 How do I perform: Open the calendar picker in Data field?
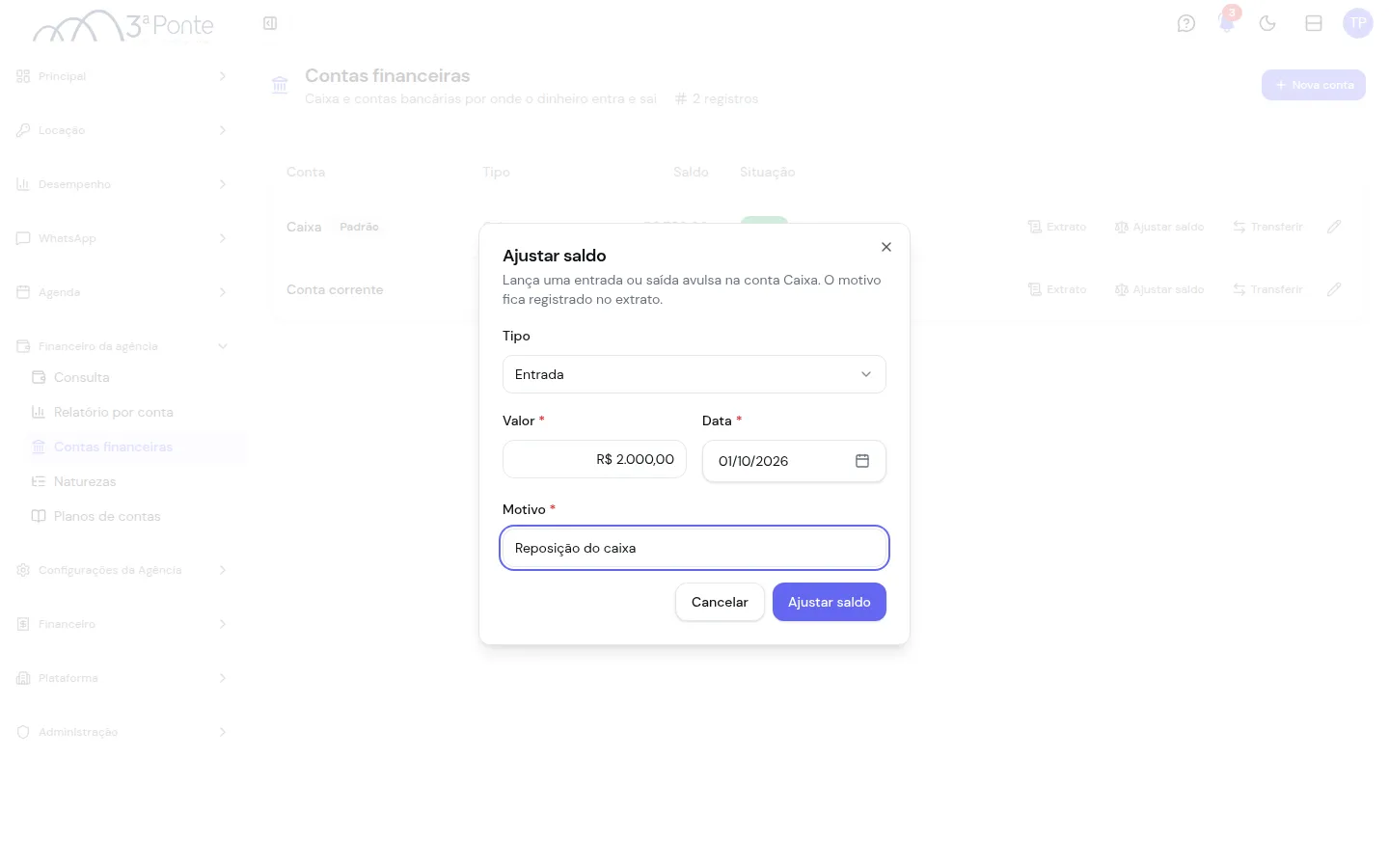pyautogui.click(x=861, y=461)
